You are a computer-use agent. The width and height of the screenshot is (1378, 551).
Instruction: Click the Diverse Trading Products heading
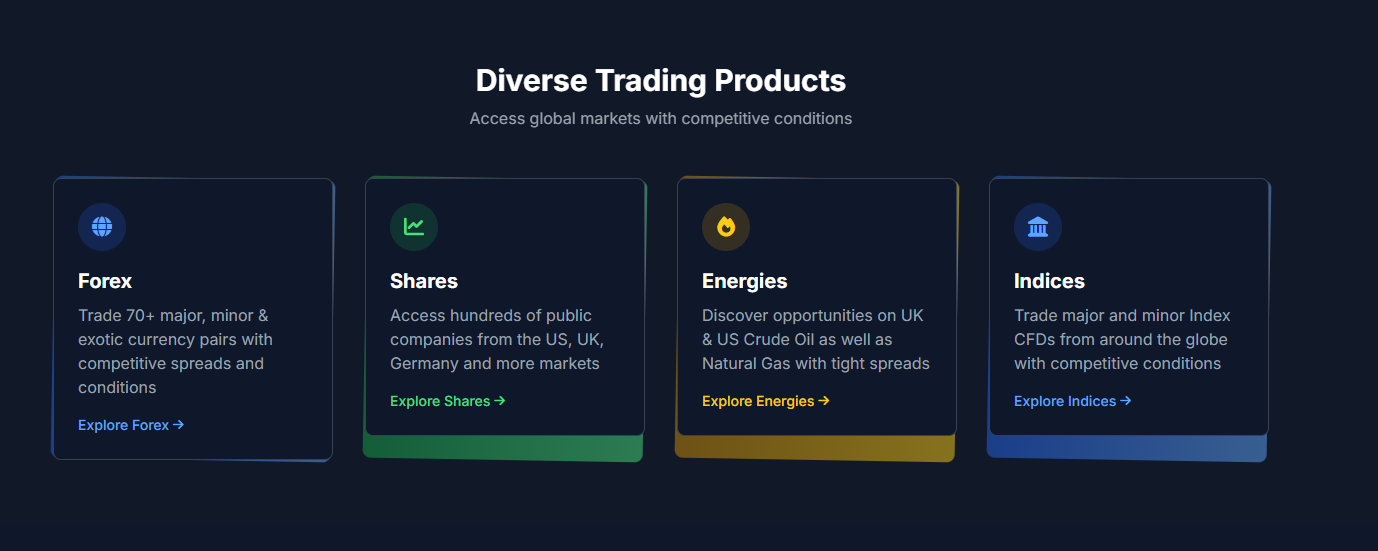click(661, 80)
